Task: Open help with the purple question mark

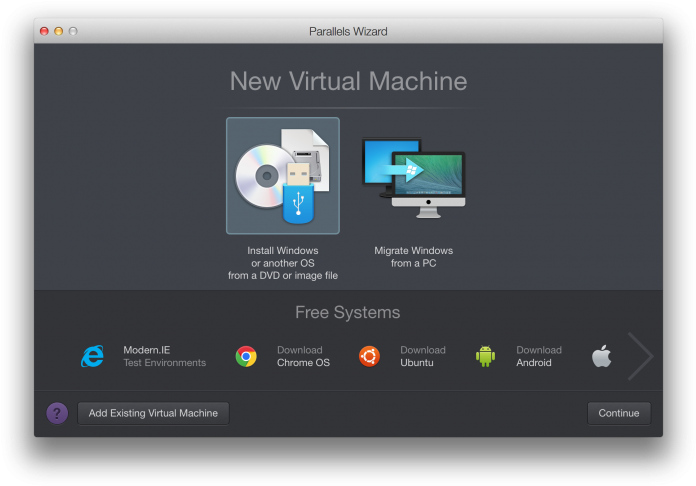Action: tap(57, 413)
